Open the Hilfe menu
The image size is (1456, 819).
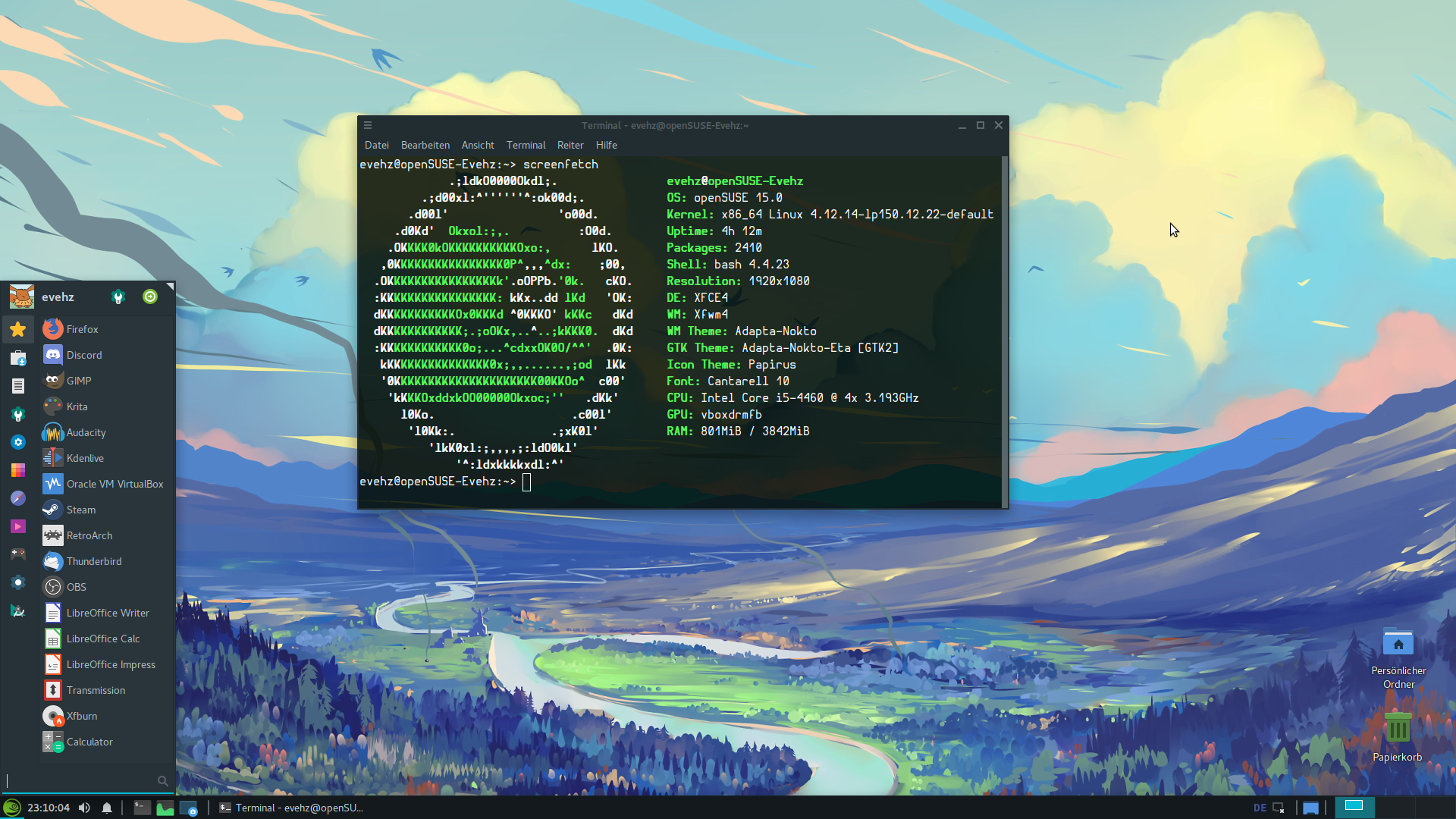pyautogui.click(x=607, y=145)
